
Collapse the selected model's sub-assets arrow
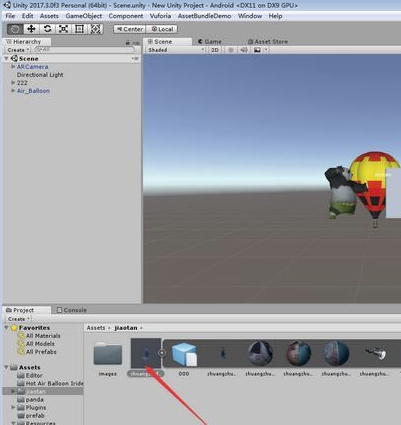[162, 353]
